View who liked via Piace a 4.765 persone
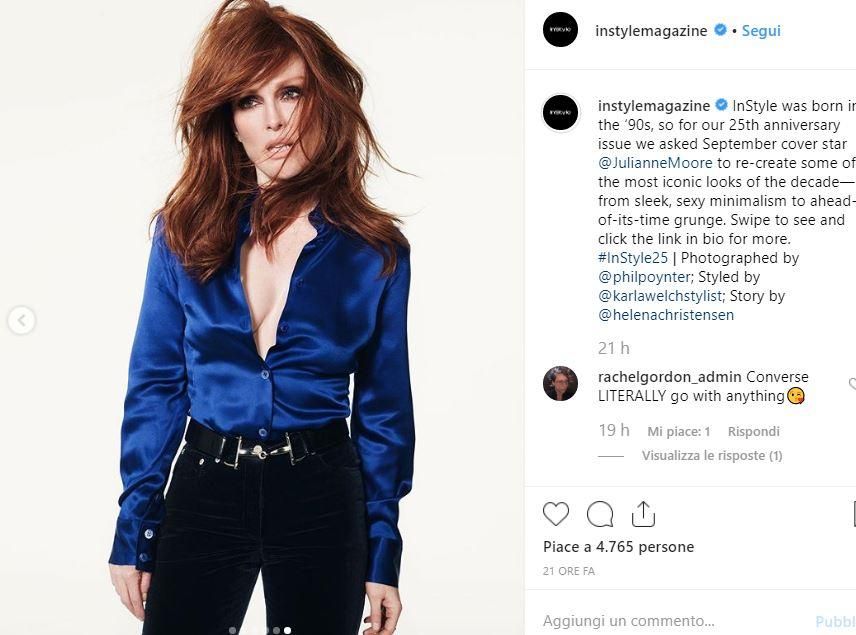856x635 pixels. tap(619, 547)
